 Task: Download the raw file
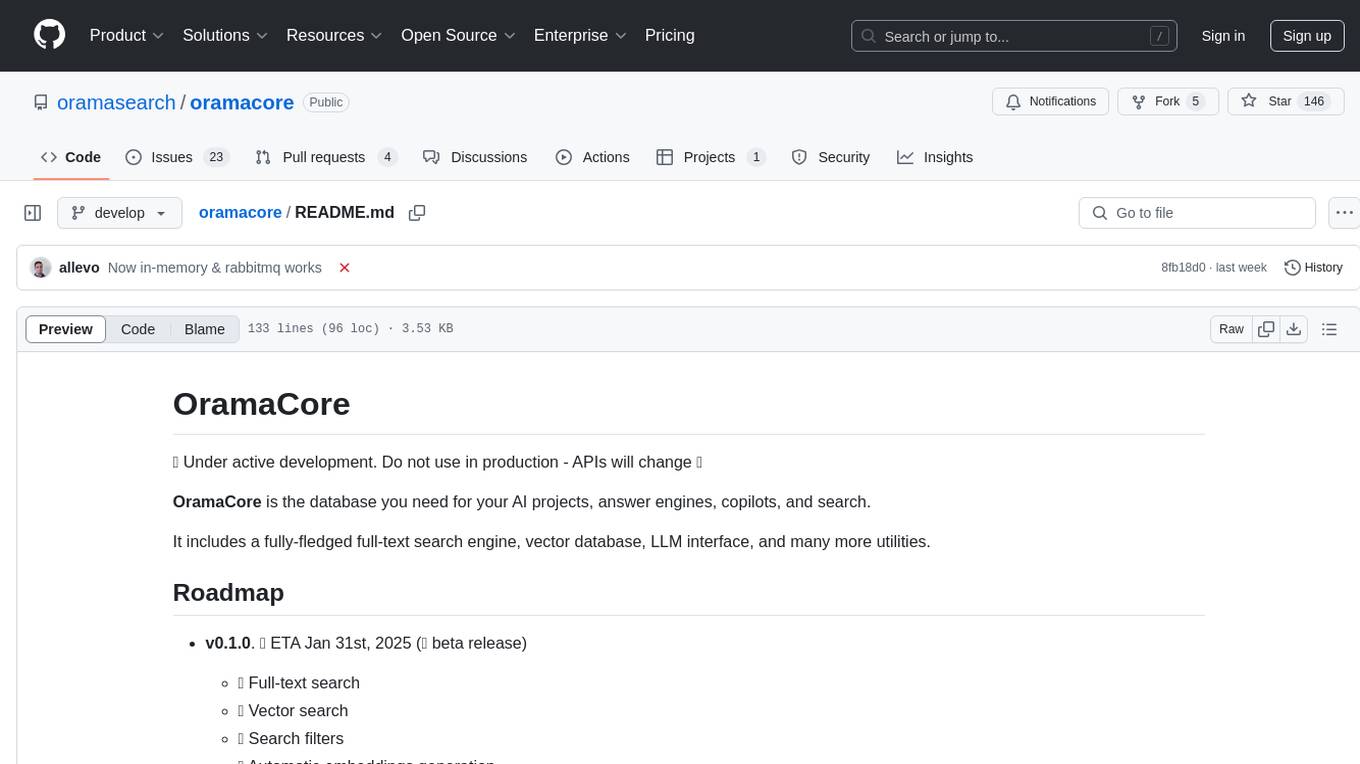1293,329
